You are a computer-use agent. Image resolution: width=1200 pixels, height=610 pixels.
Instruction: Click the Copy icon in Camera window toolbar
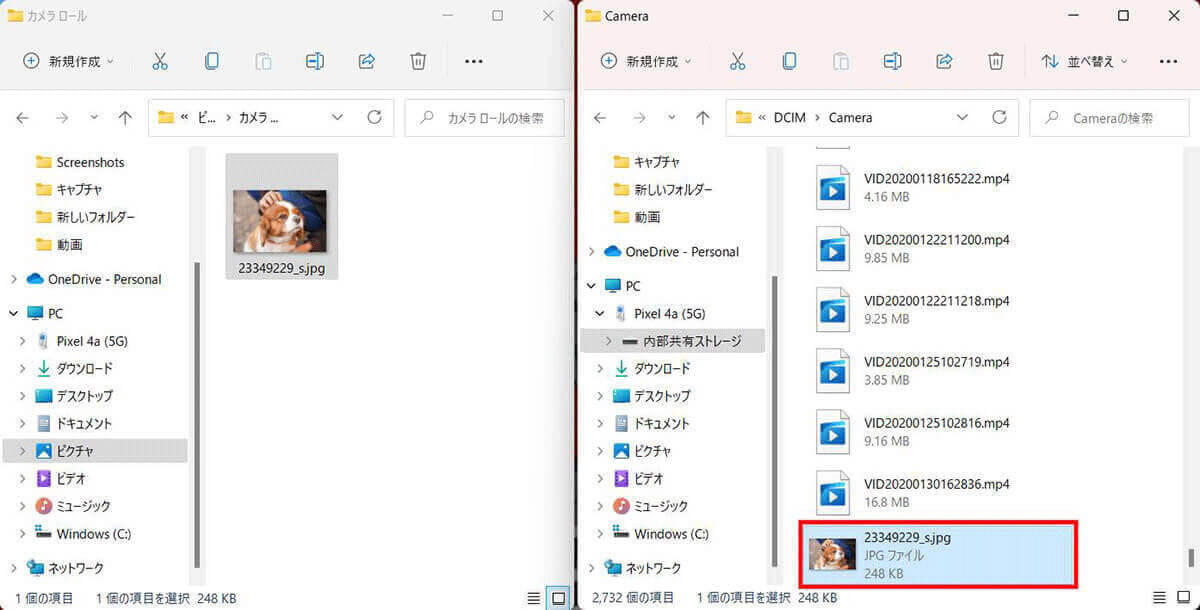pyautogui.click(x=790, y=61)
